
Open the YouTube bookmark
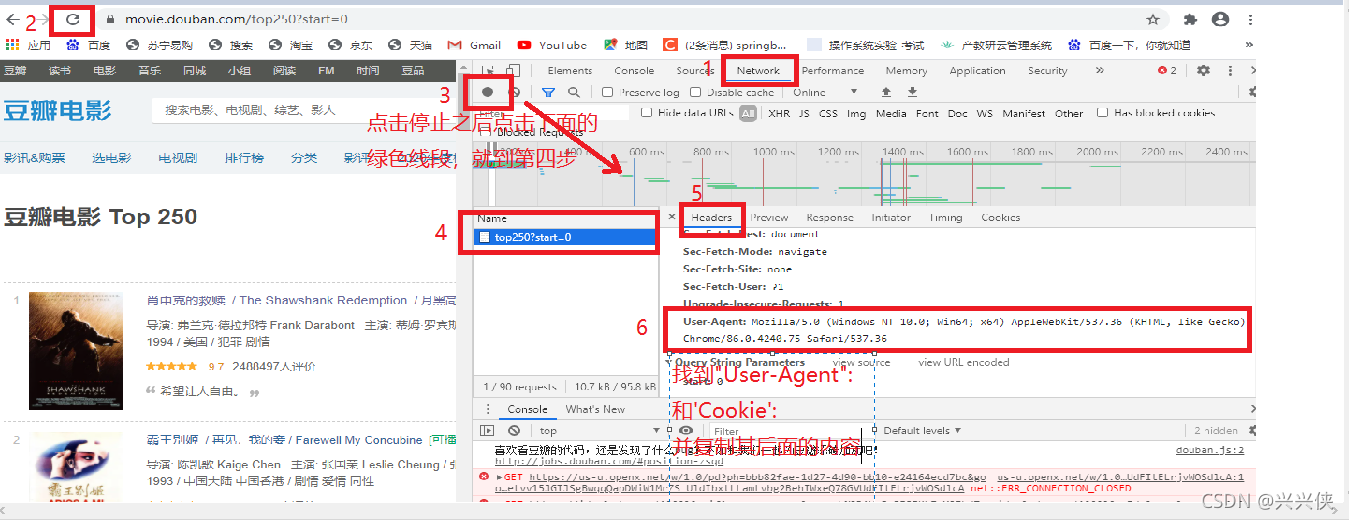click(552, 45)
